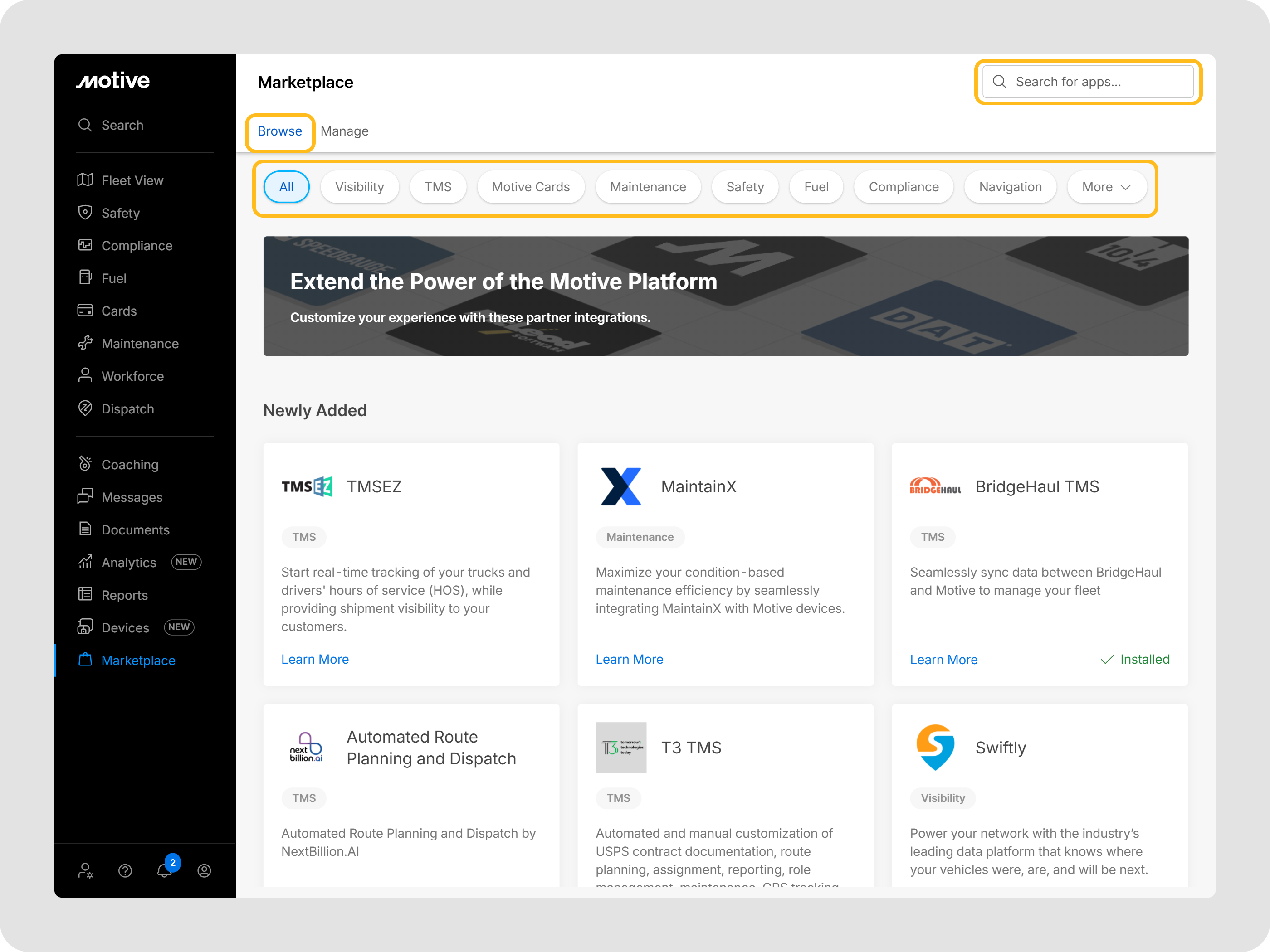Filter apps by Visibility category
1270x952 pixels.
click(x=359, y=187)
